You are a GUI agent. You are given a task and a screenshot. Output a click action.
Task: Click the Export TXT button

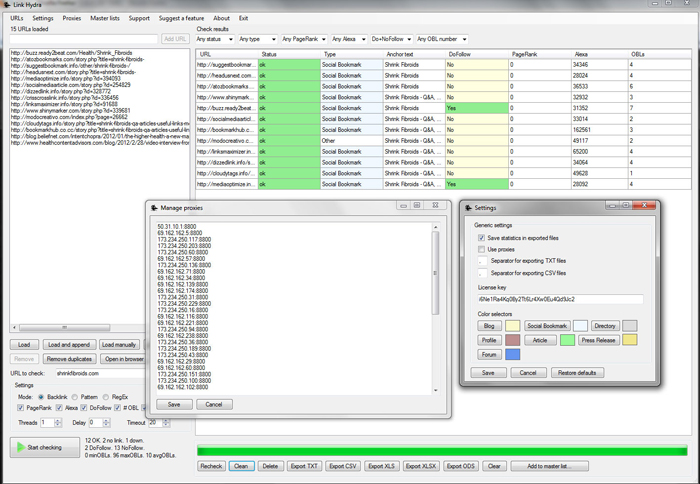click(304, 466)
